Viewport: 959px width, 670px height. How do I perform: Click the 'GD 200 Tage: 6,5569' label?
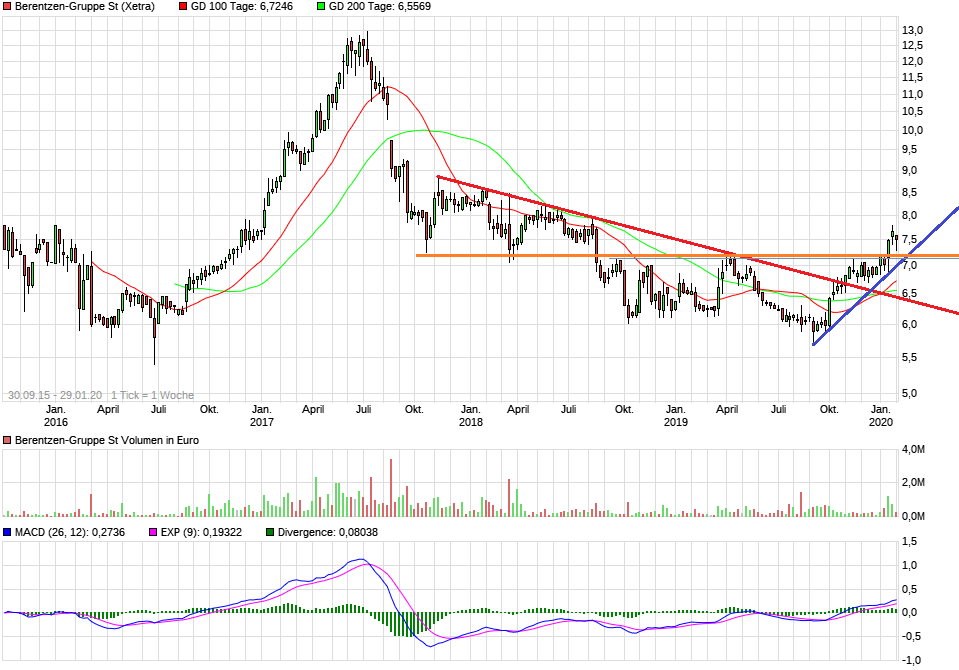click(x=380, y=7)
